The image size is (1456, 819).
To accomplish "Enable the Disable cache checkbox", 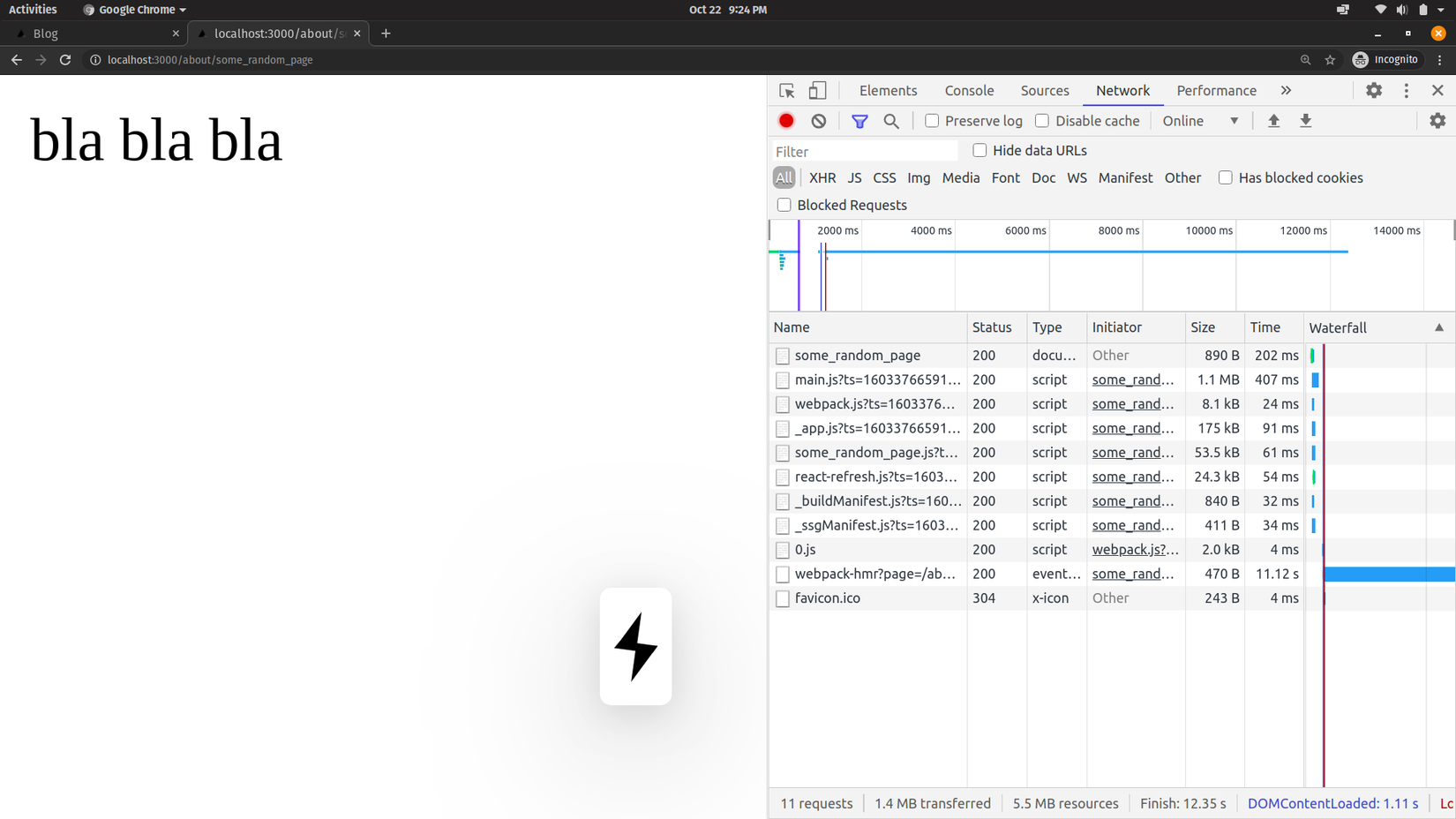I will [1042, 121].
